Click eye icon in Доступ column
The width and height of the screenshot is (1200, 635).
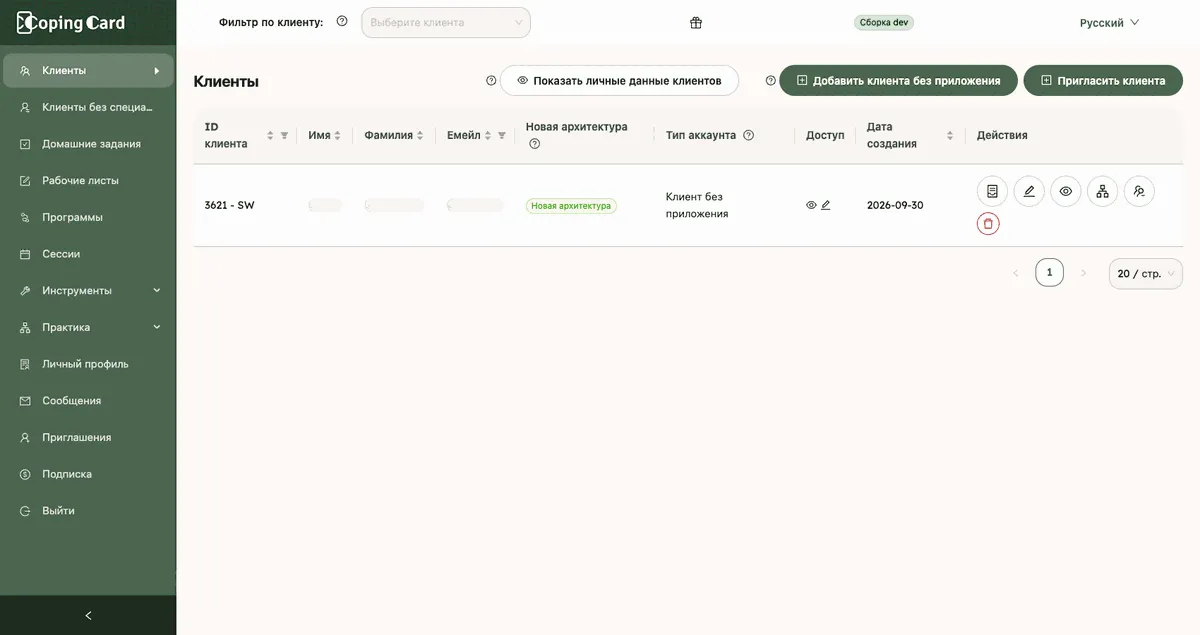pyautogui.click(x=811, y=205)
